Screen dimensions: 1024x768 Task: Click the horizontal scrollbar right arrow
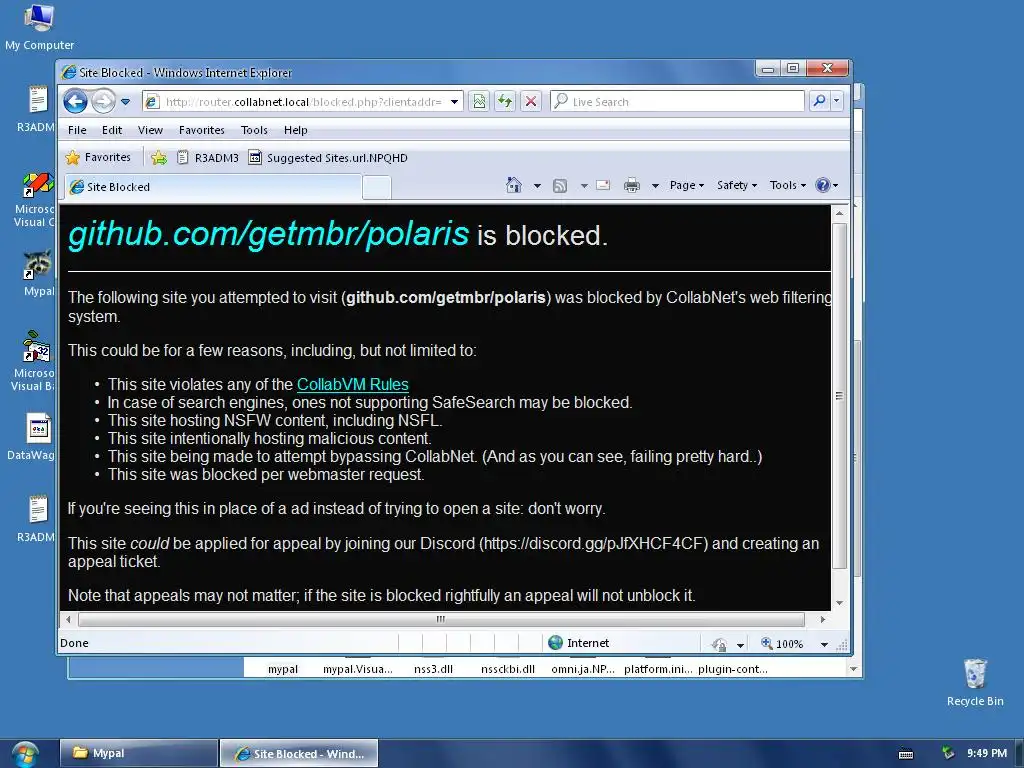click(x=823, y=619)
